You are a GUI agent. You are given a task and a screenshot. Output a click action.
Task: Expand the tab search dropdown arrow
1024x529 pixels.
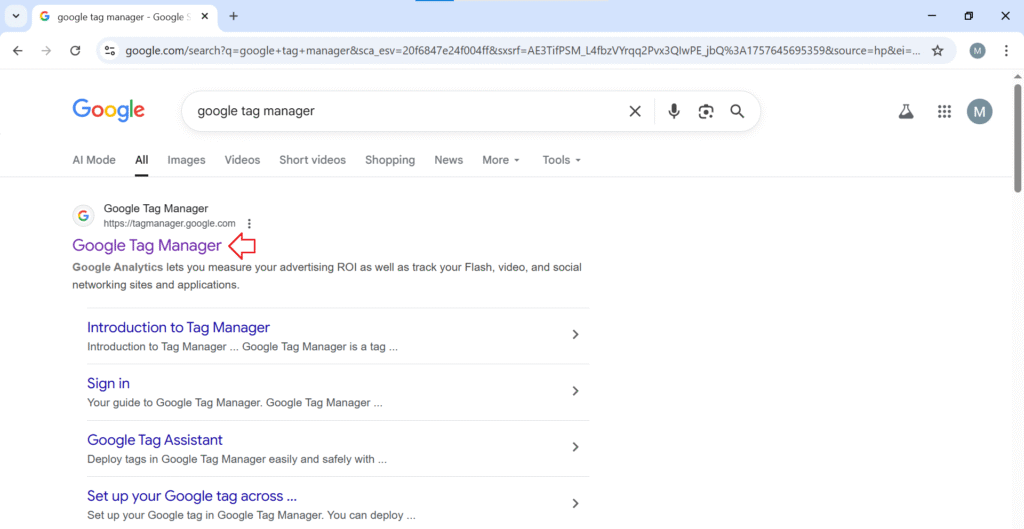pos(15,16)
